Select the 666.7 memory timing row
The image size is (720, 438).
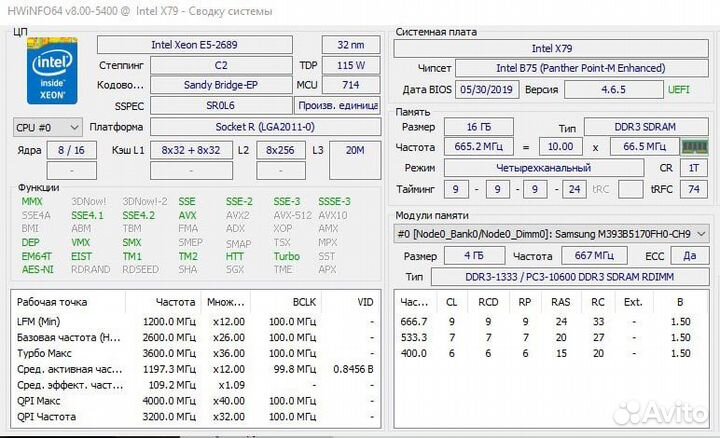[x=551, y=321]
